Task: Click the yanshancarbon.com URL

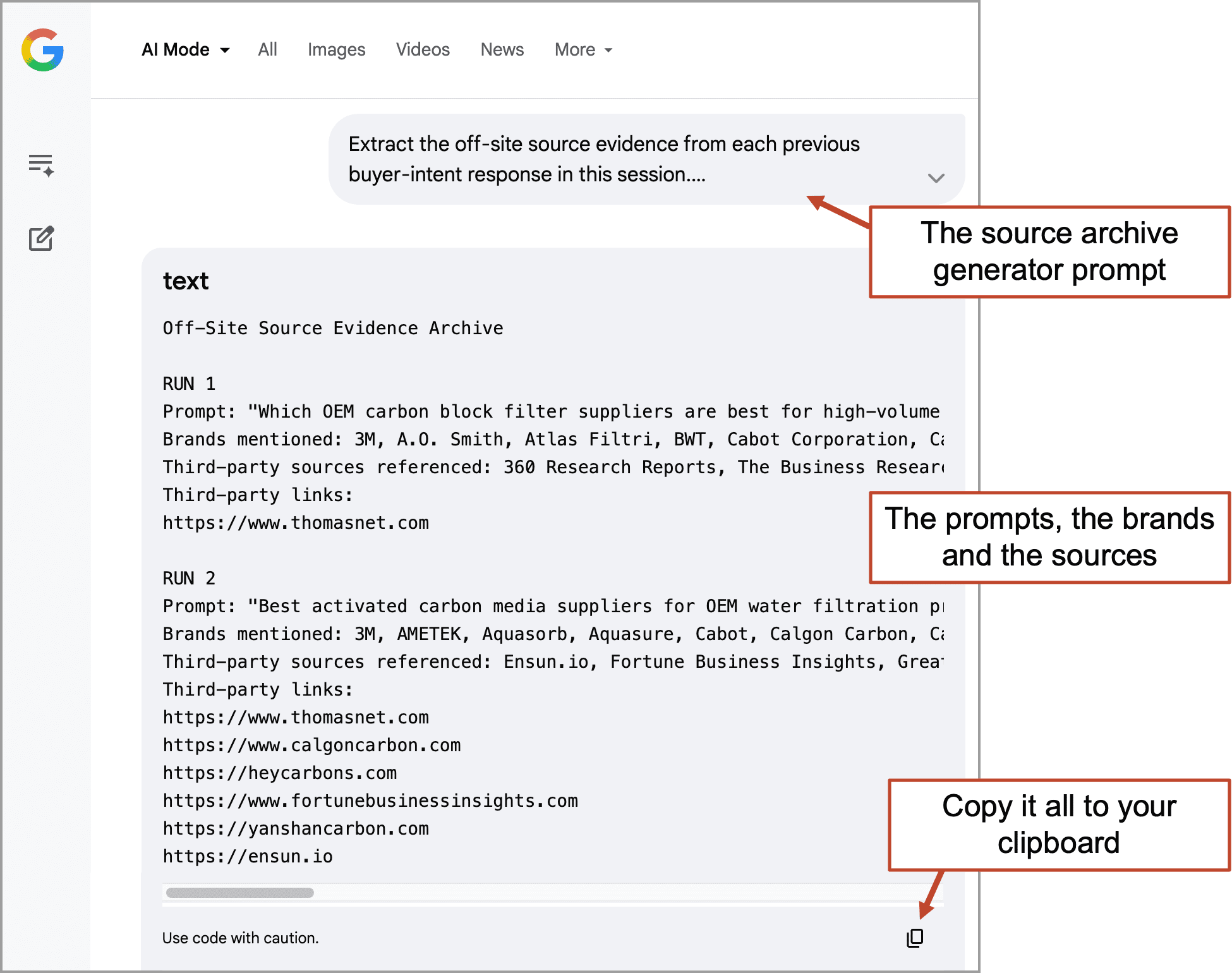Action: 296,828
